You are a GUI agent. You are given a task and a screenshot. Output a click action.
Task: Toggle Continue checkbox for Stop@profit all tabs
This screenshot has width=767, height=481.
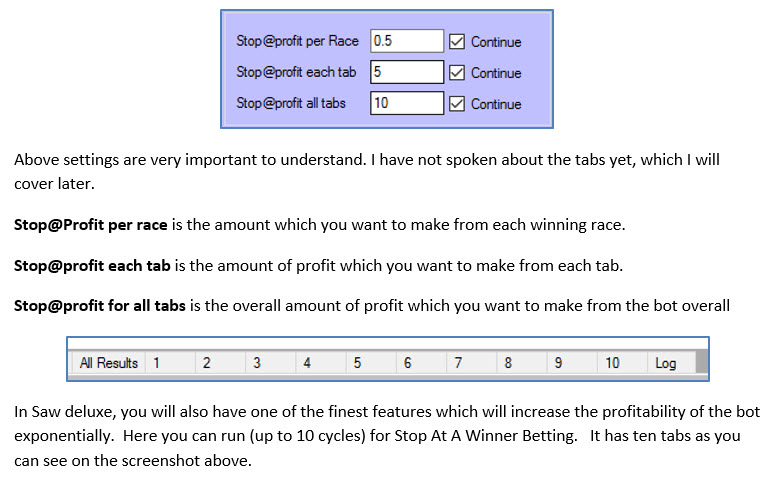pyautogui.click(x=457, y=104)
